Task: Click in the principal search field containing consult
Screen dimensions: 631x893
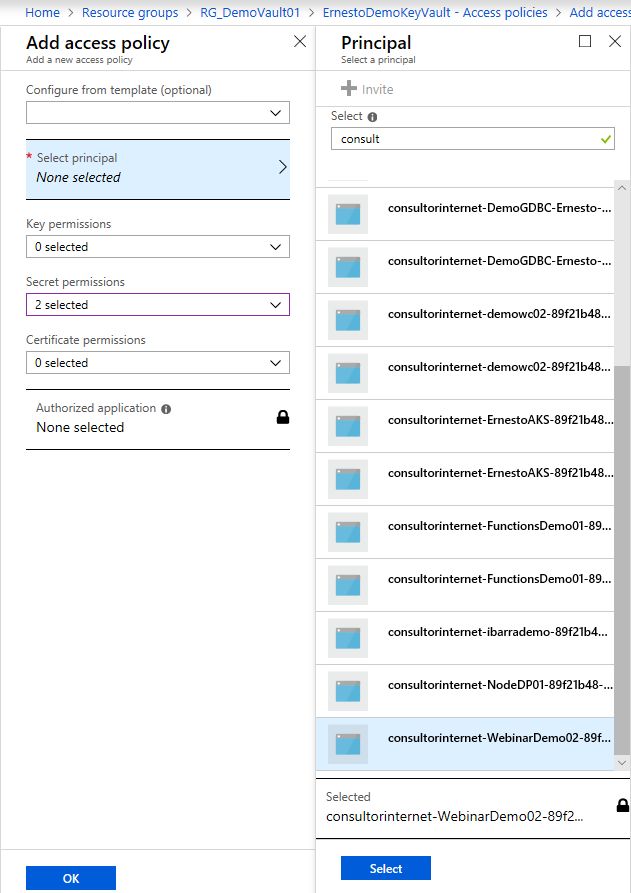Action: tap(473, 139)
